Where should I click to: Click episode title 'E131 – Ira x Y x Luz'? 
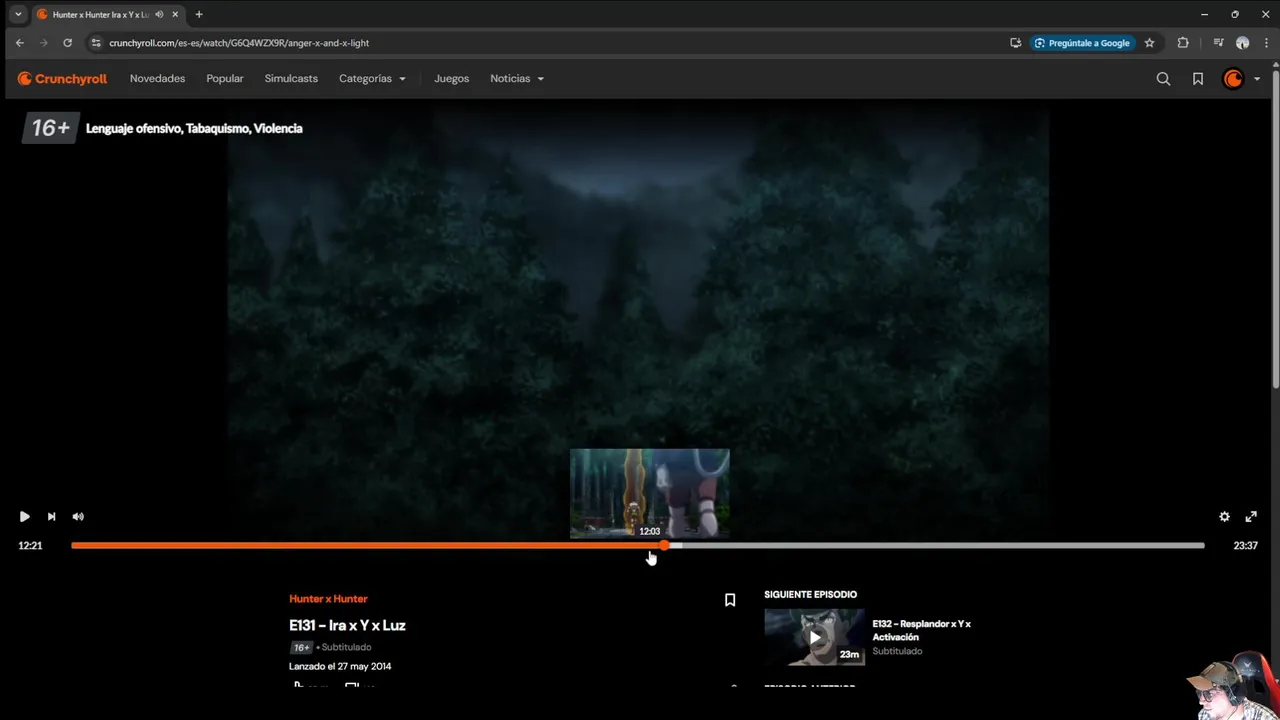point(347,625)
